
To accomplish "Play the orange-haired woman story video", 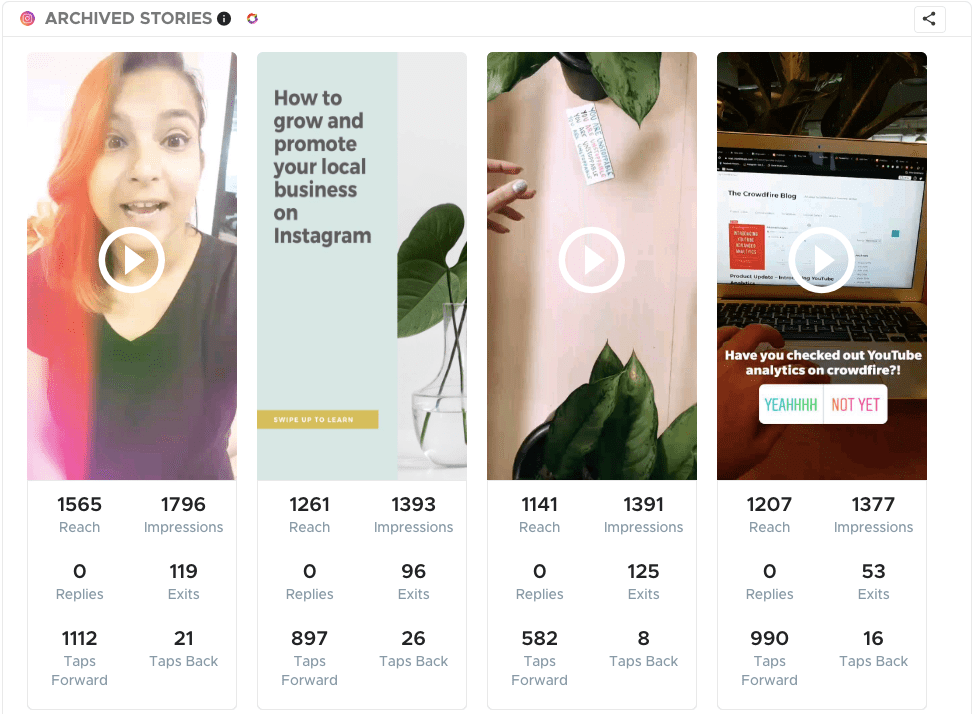I will (x=132, y=260).
